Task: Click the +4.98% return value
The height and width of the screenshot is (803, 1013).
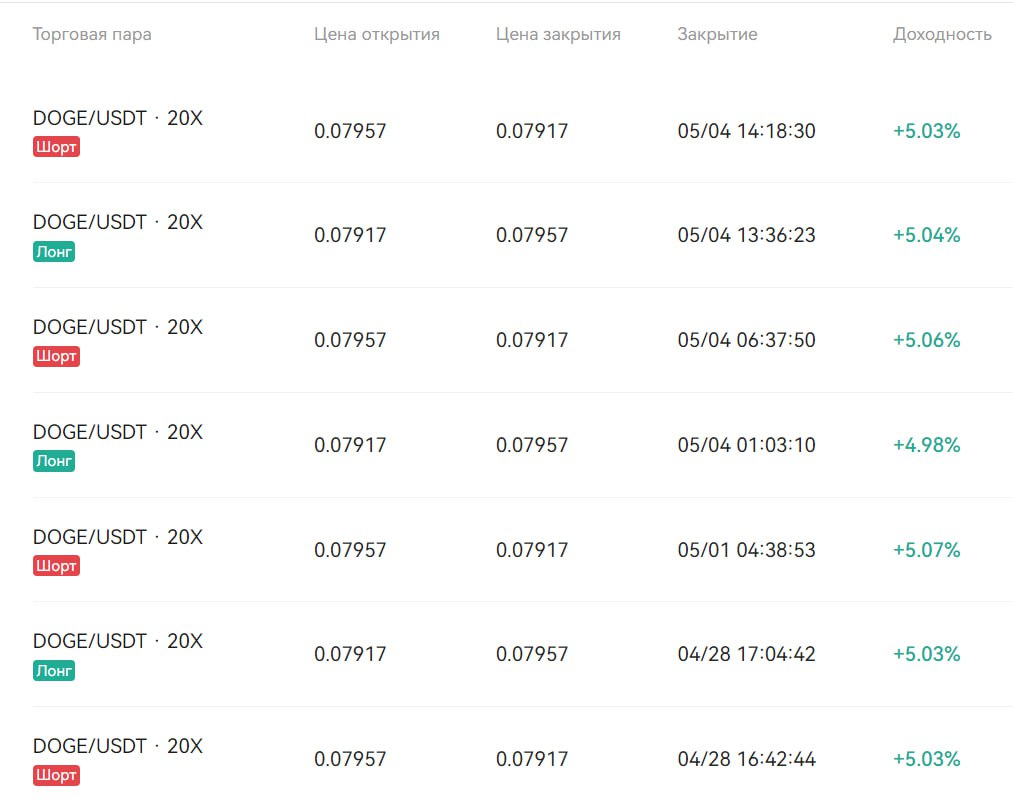Action: (926, 444)
